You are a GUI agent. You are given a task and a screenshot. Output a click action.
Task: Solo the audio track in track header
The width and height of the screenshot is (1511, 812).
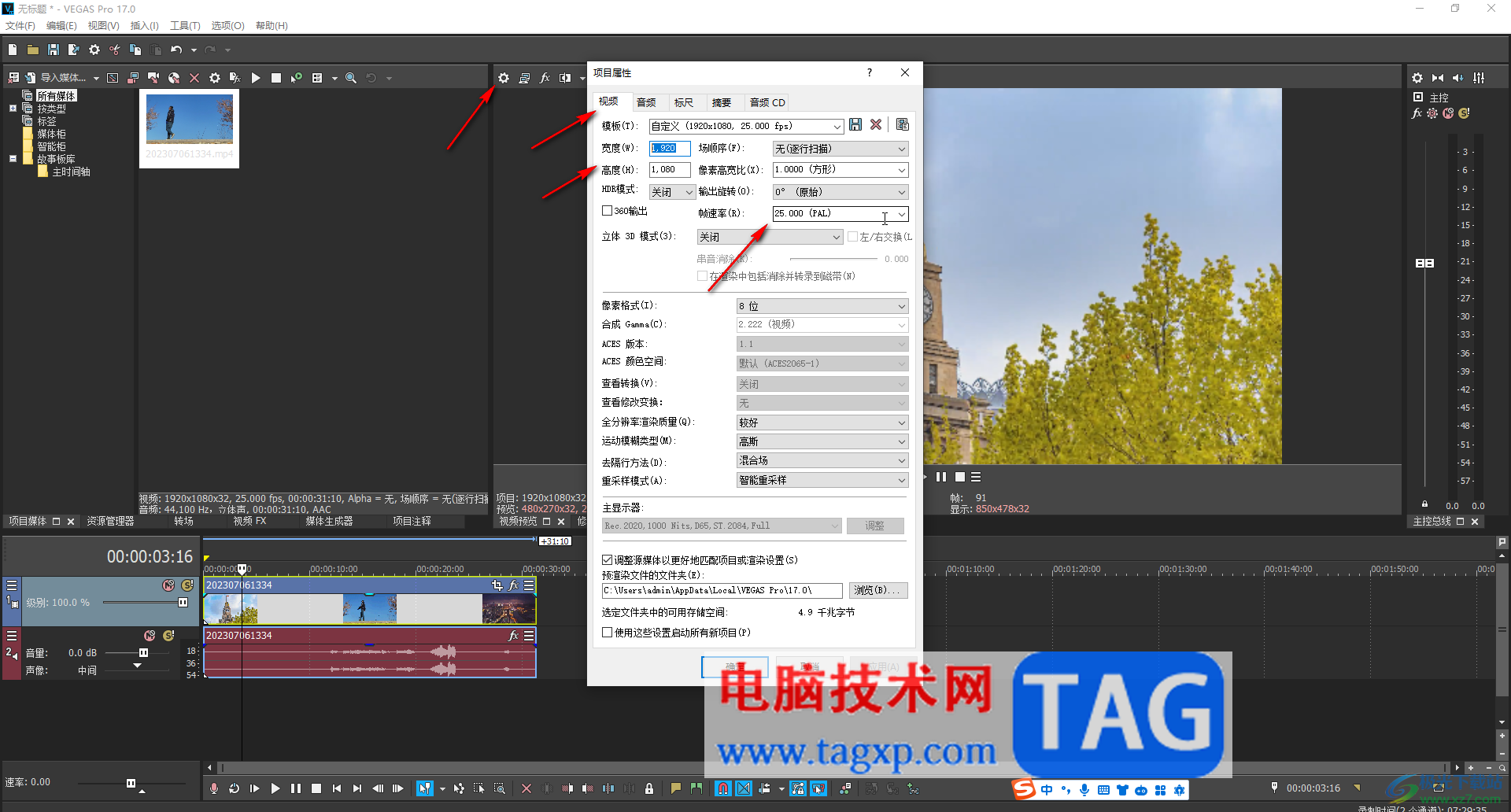[x=168, y=636]
